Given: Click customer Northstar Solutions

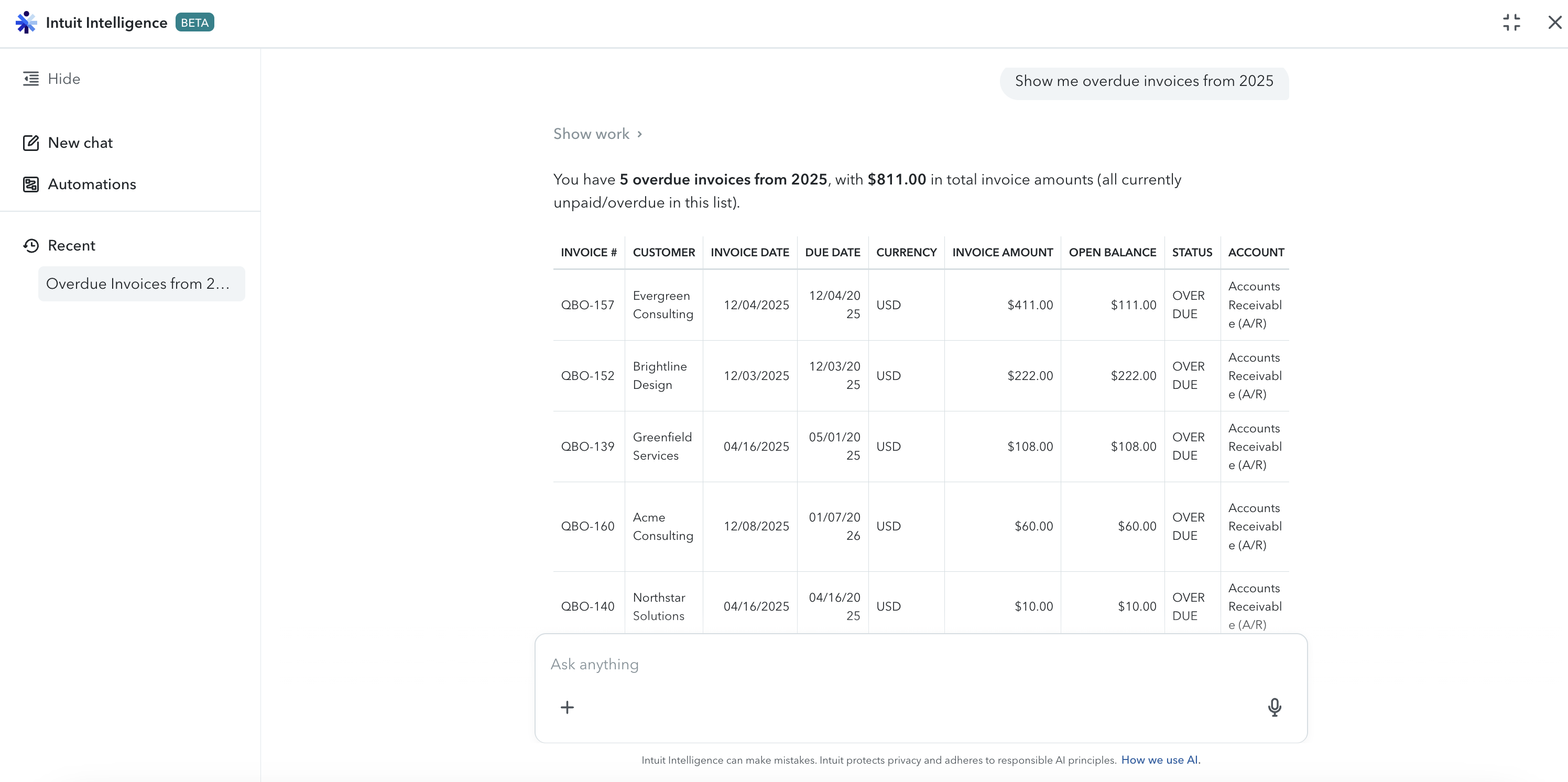Looking at the screenshot, I should pyautogui.click(x=659, y=607).
